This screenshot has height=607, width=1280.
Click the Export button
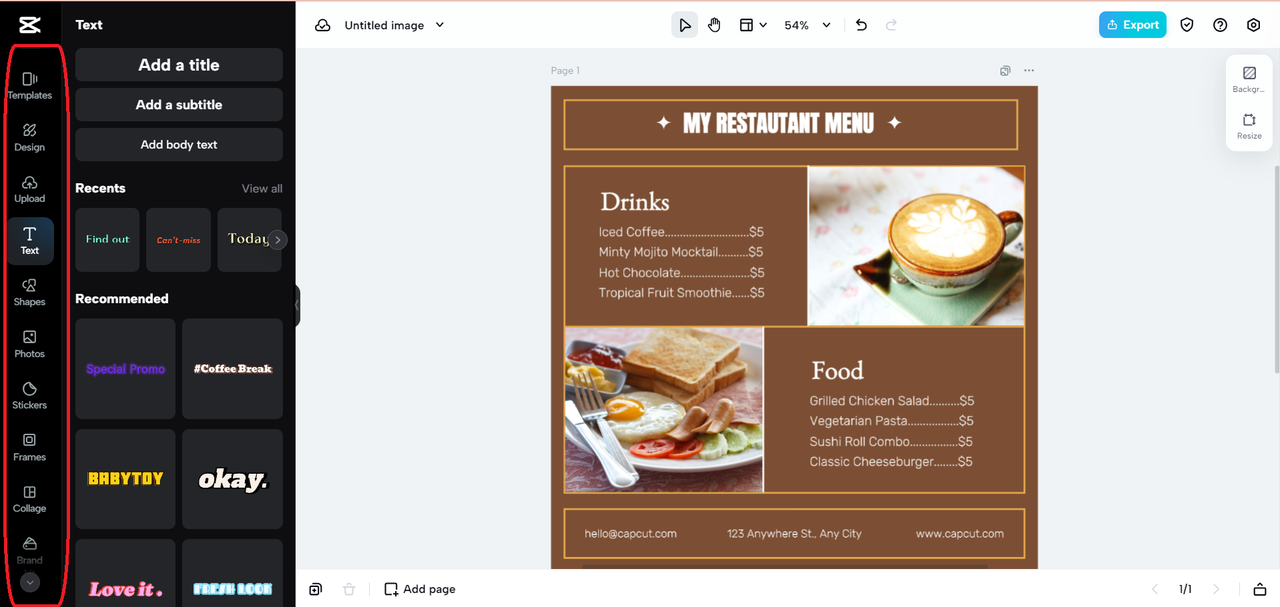pyautogui.click(x=1133, y=25)
